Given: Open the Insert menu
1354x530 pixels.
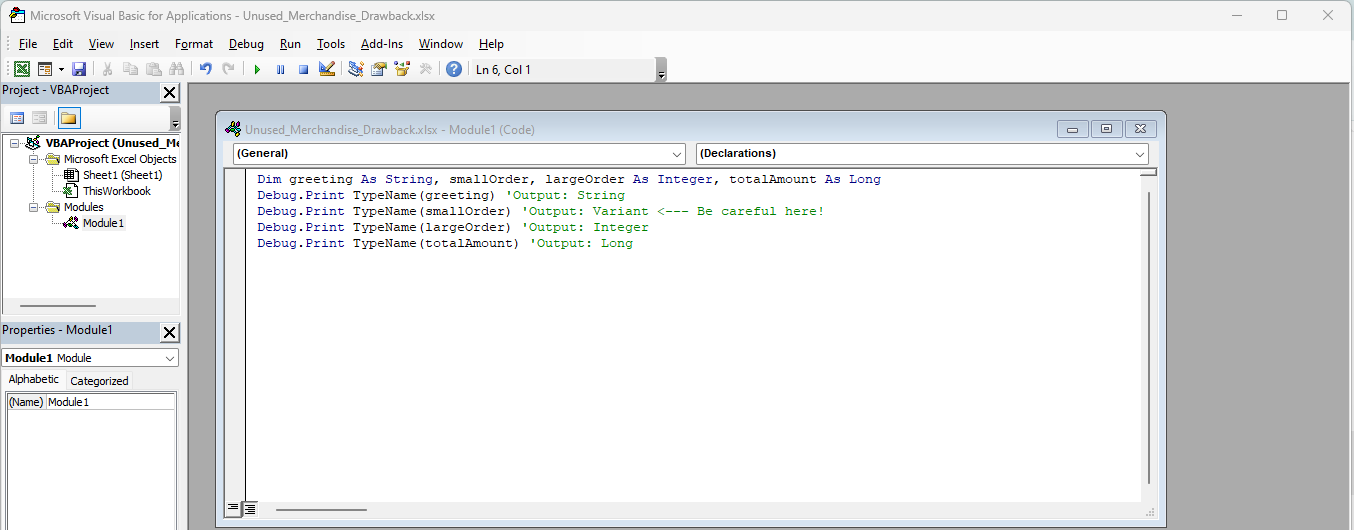Looking at the screenshot, I should [x=144, y=44].
